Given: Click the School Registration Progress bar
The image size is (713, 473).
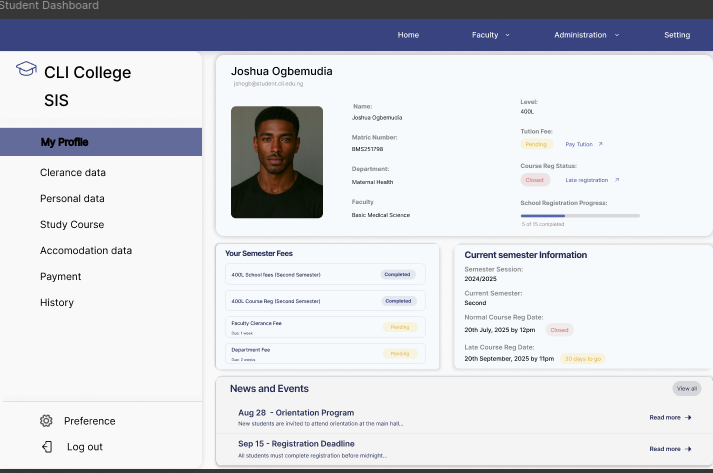Looking at the screenshot, I should pyautogui.click(x=580, y=215).
